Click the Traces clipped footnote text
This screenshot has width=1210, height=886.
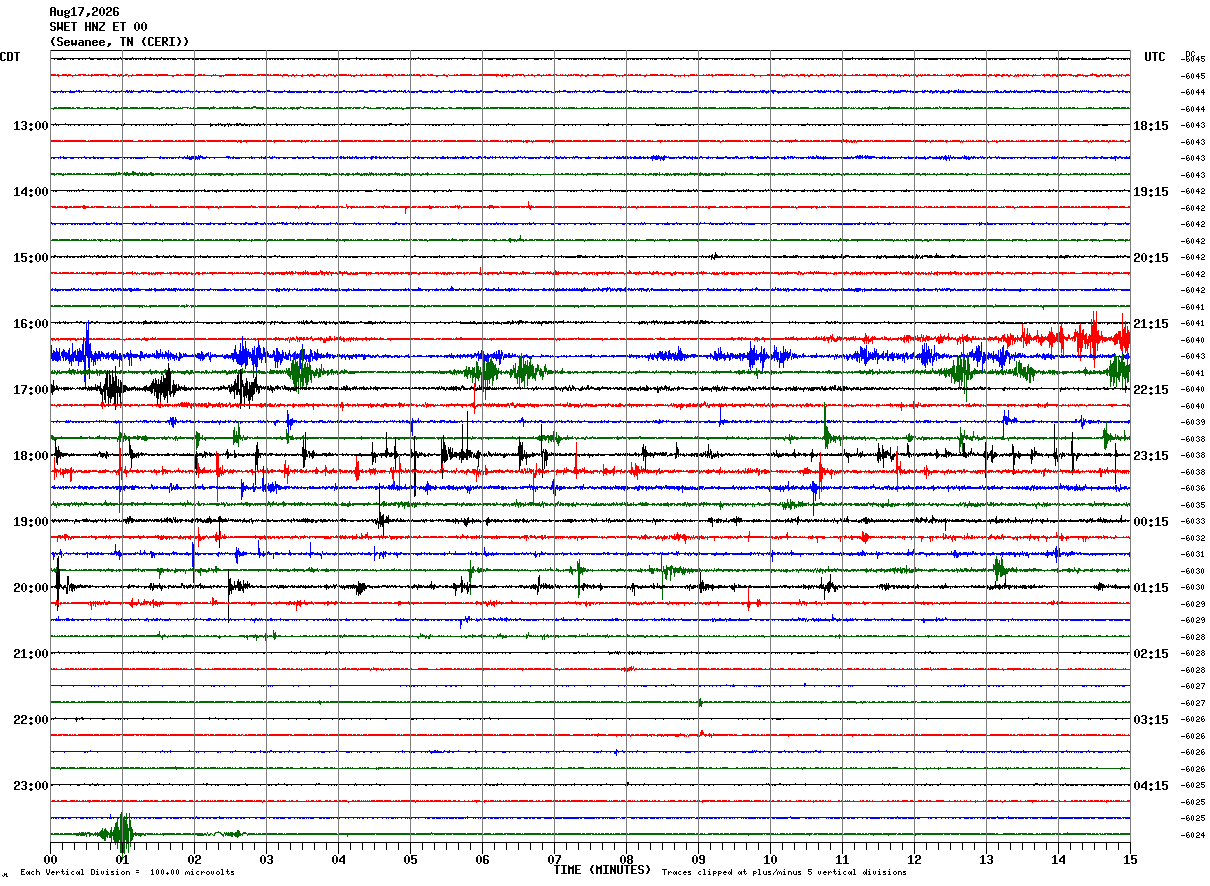pyautogui.click(x=784, y=873)
